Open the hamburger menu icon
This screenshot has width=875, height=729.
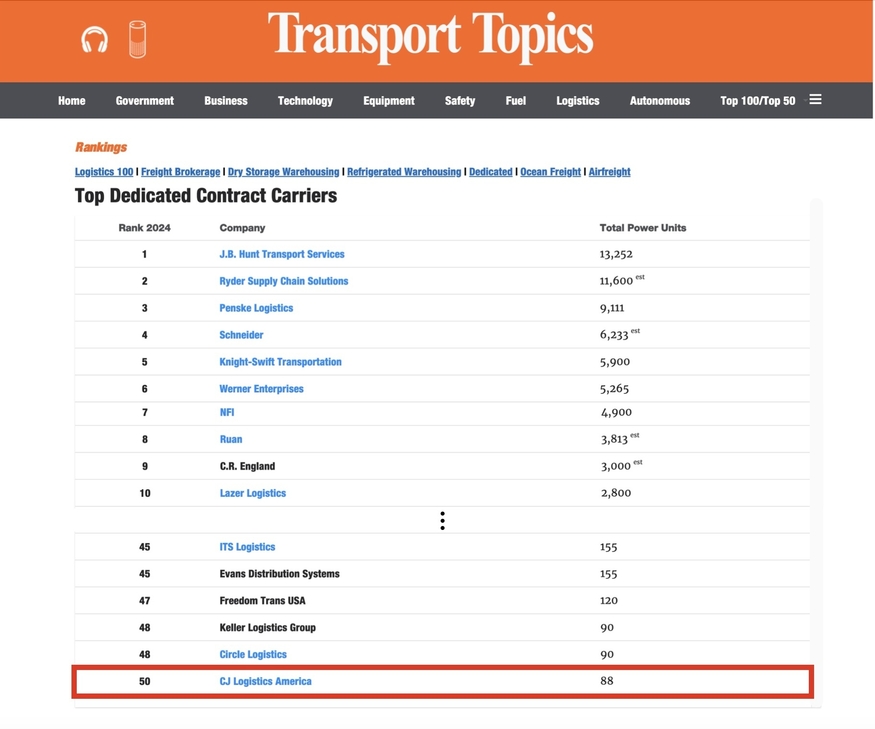[815, 99]
